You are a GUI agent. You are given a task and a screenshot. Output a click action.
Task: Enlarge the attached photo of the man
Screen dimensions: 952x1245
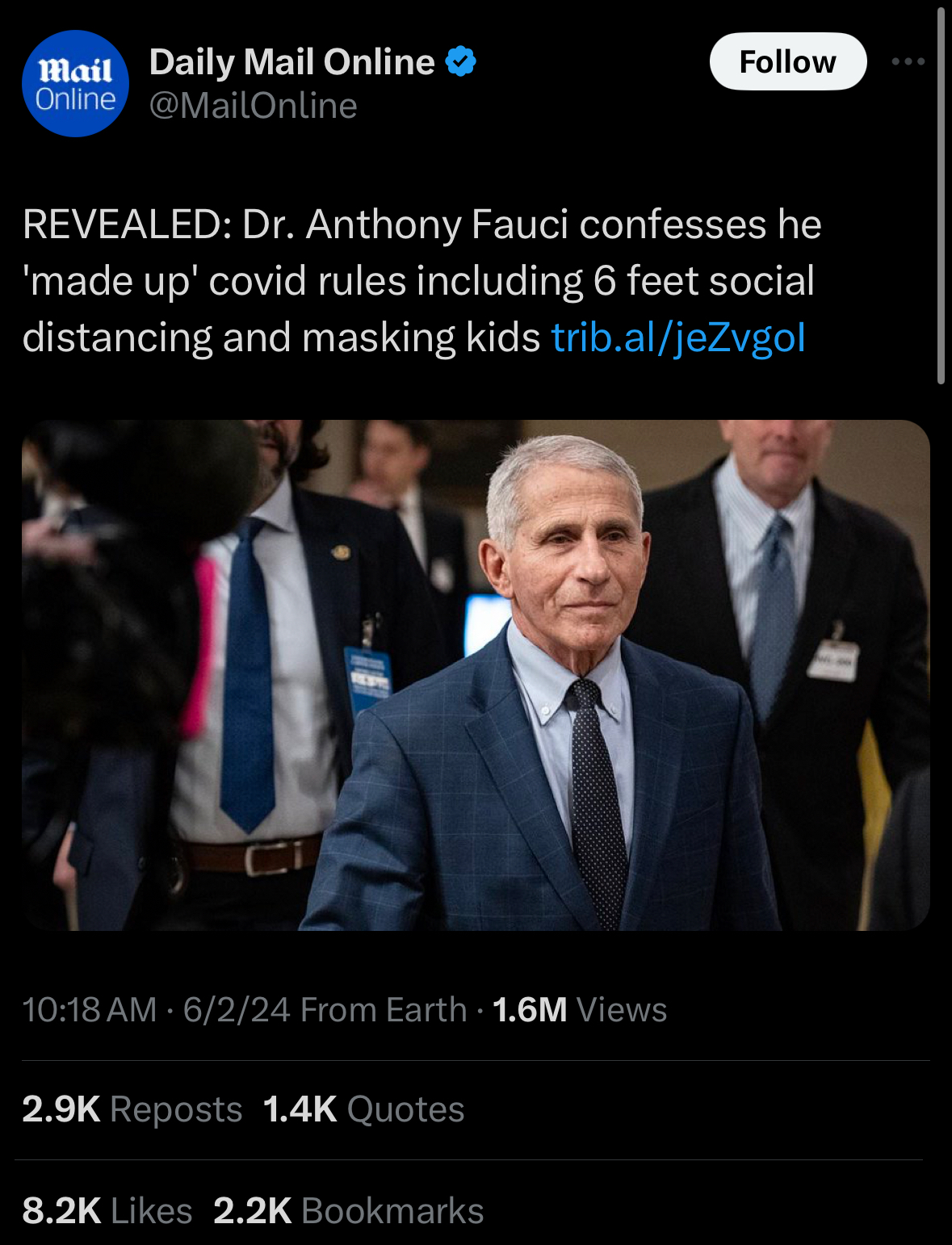476,674
